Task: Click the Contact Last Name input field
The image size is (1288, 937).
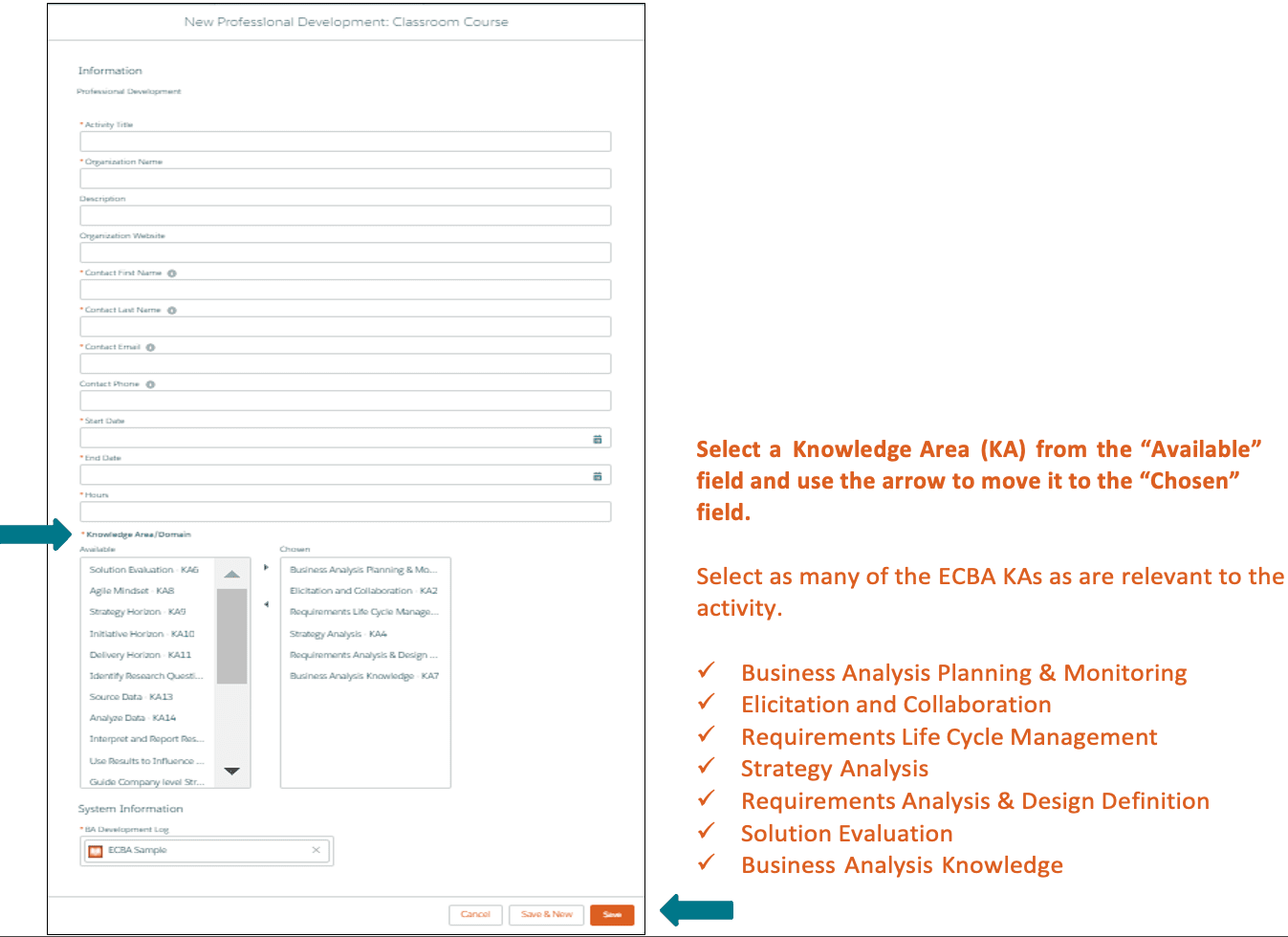Action: point(345,327)
